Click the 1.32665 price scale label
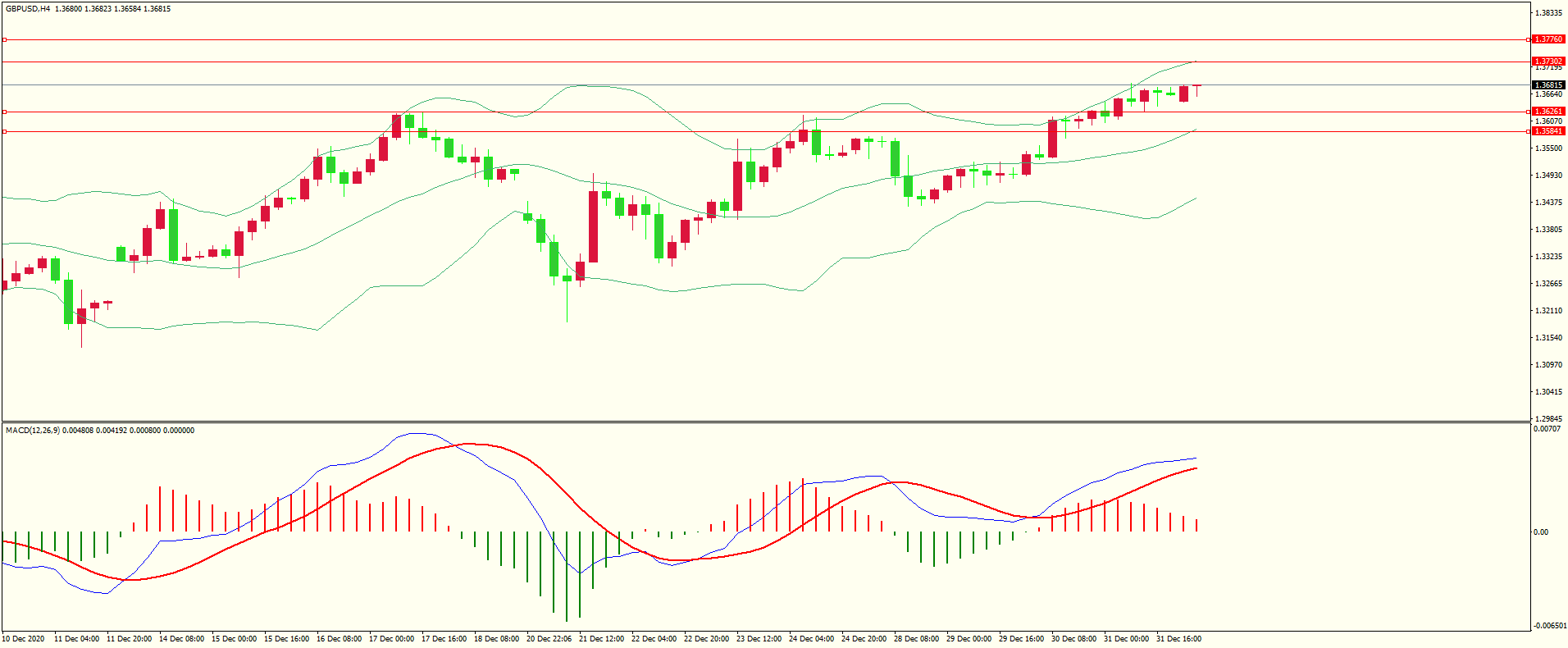 click(x=1548, y=284)
